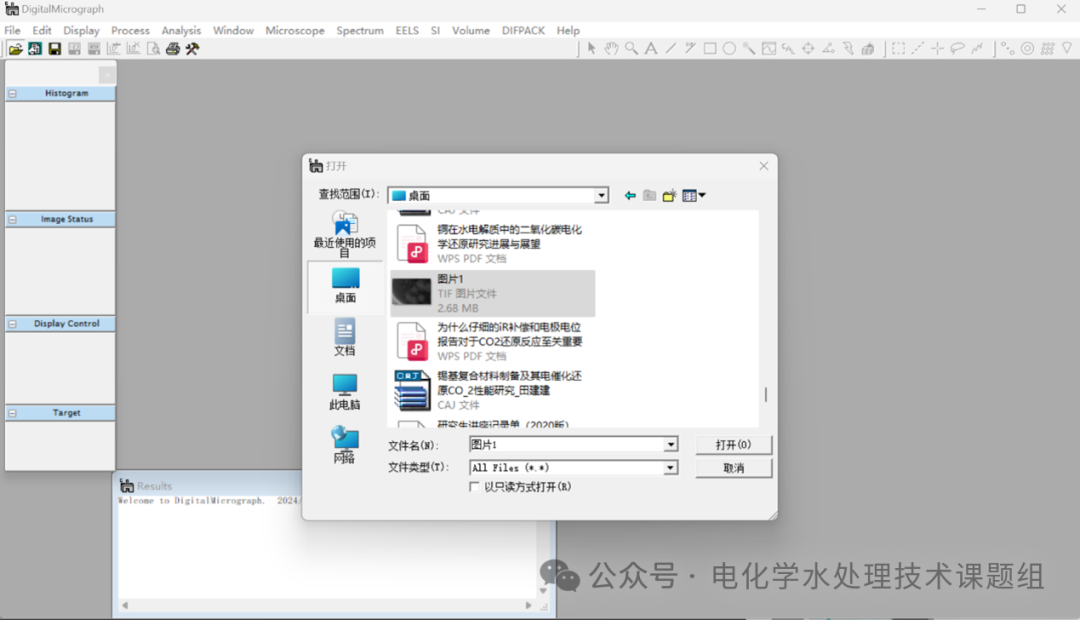Click the 文件名 file name input field
The height and width of the screenshot is (620, 1080).
pos(566,445)
